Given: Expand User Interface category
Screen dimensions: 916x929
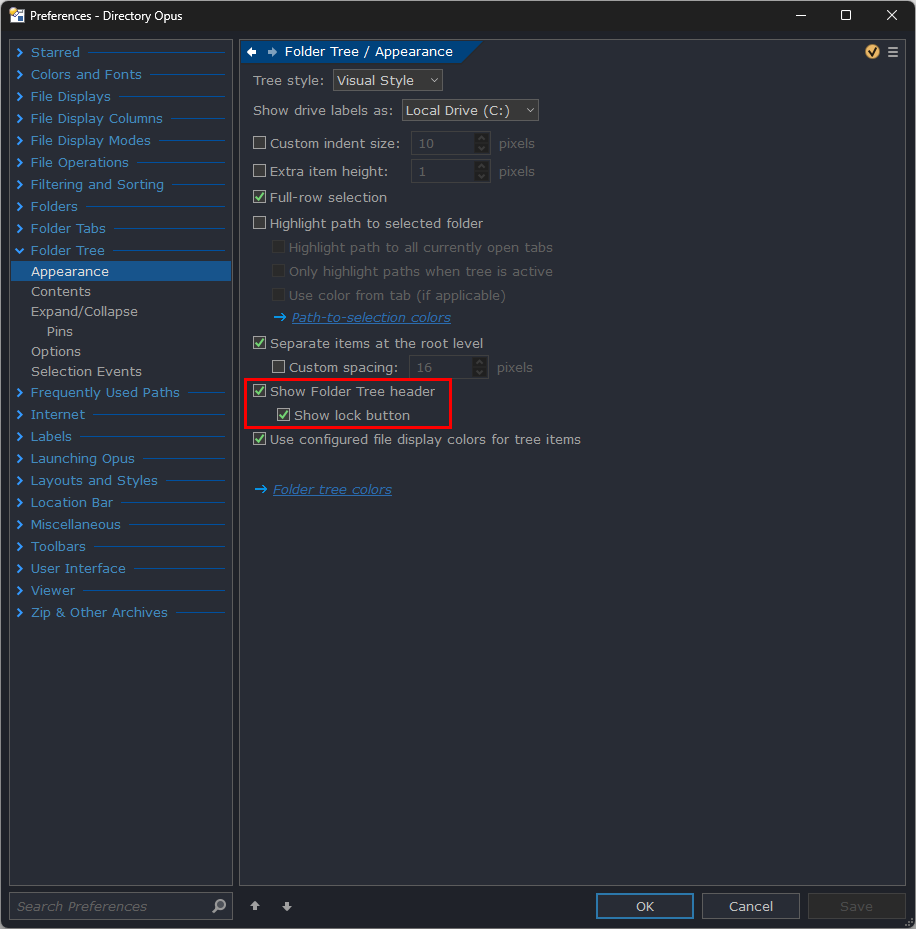Looking at the screenshot, I should point(20,568).
